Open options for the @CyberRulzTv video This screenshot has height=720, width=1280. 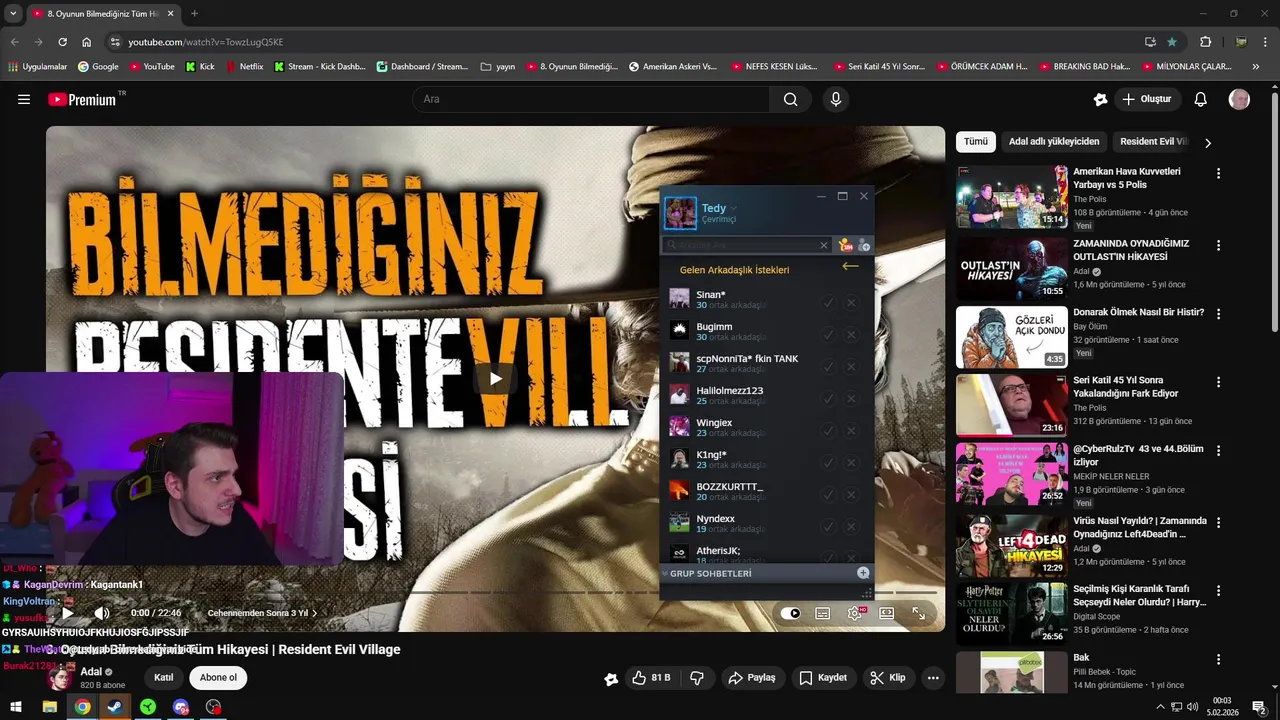point(1218,450)
